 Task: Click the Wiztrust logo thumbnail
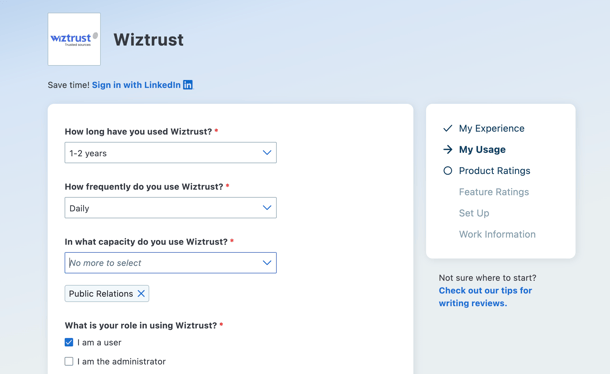pyautogui.click(x=74, y=39)
